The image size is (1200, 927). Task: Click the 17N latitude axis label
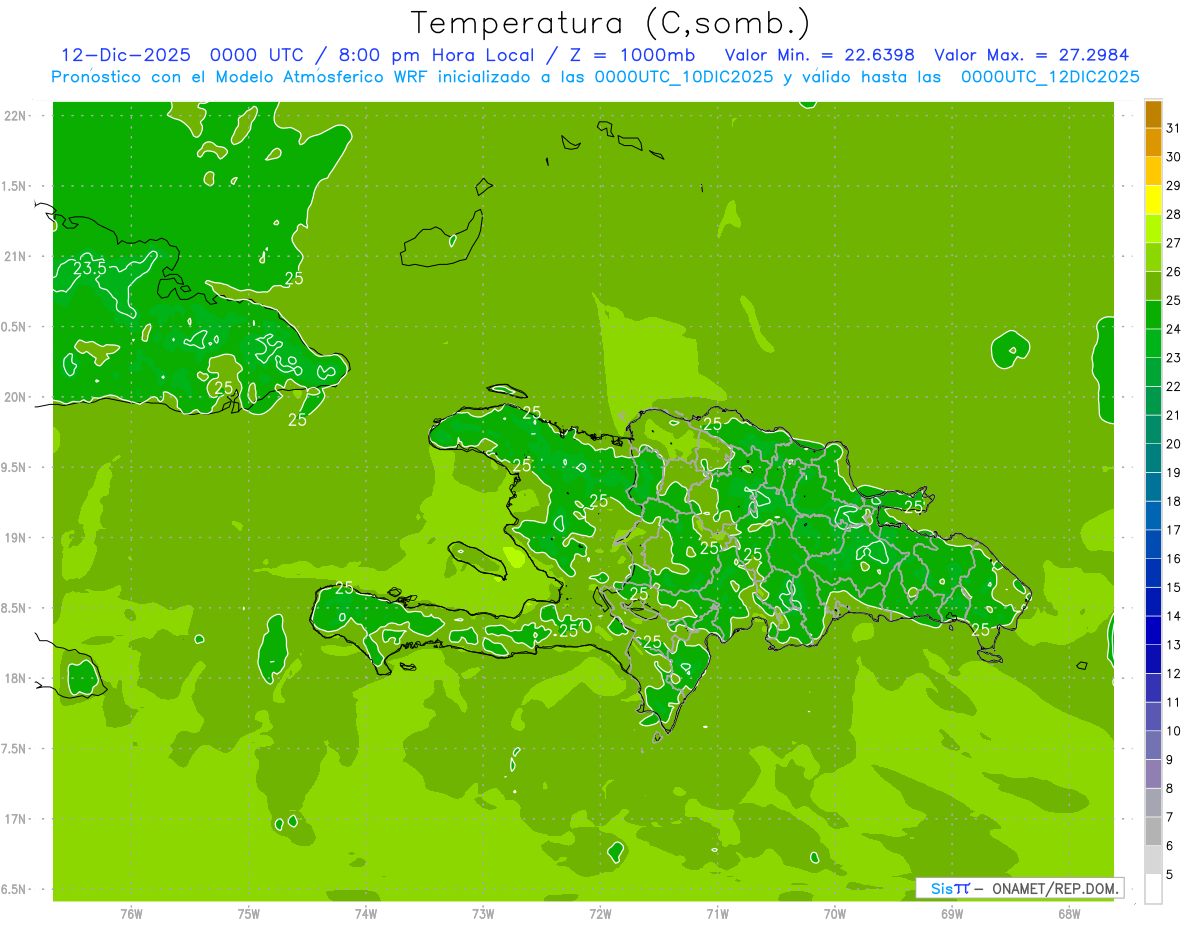(x=17, y=819)
